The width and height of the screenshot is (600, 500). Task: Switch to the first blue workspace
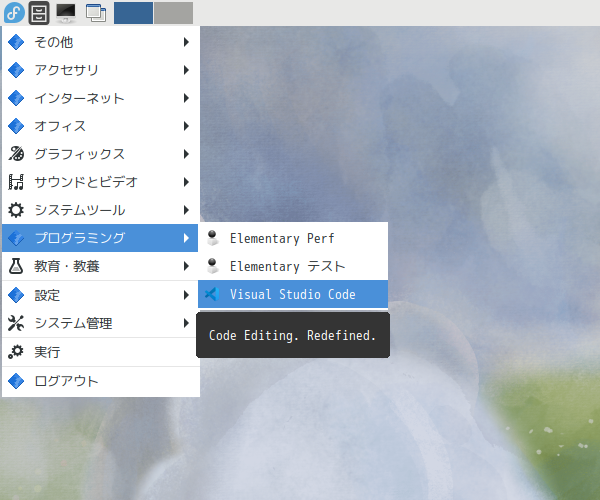(x=133, y=13)
